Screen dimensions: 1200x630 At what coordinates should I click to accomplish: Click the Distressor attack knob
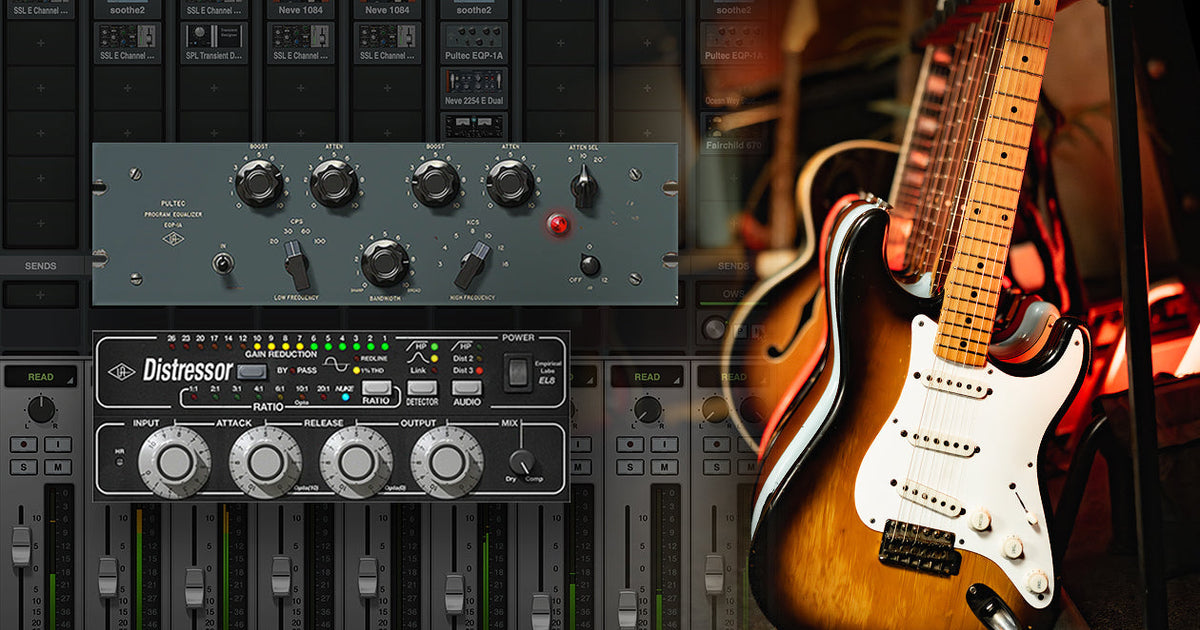(x=265, y=461)
